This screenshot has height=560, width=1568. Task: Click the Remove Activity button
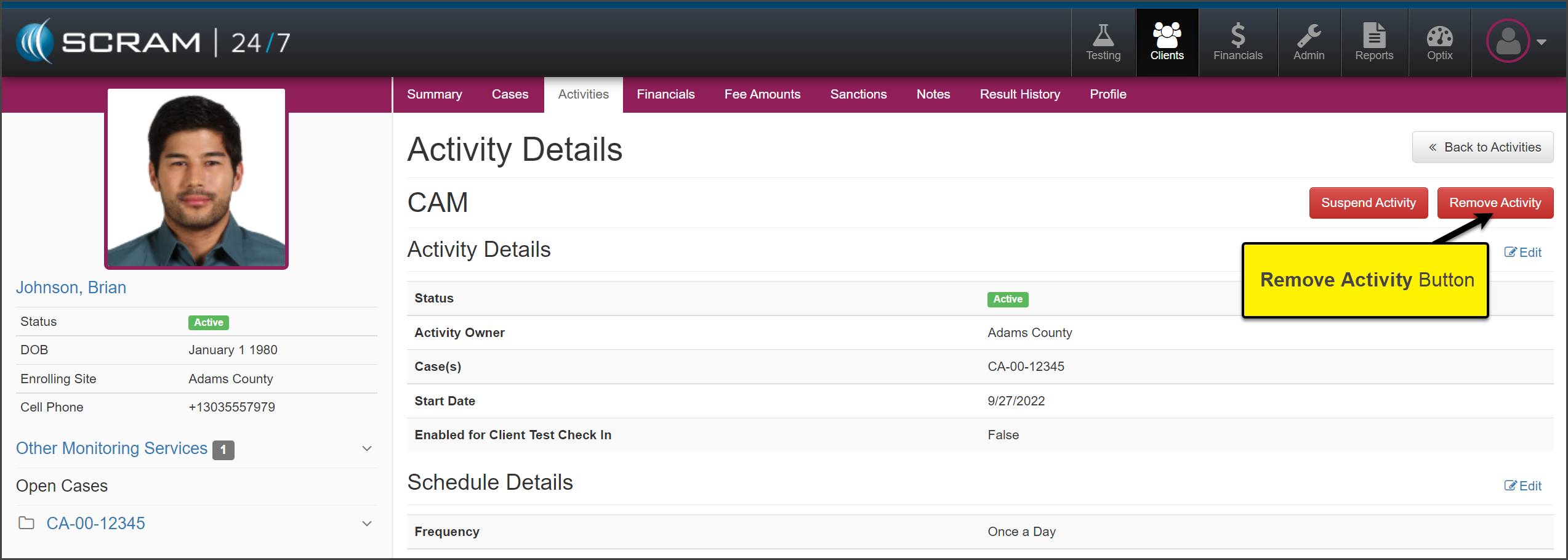point(1495,203)
